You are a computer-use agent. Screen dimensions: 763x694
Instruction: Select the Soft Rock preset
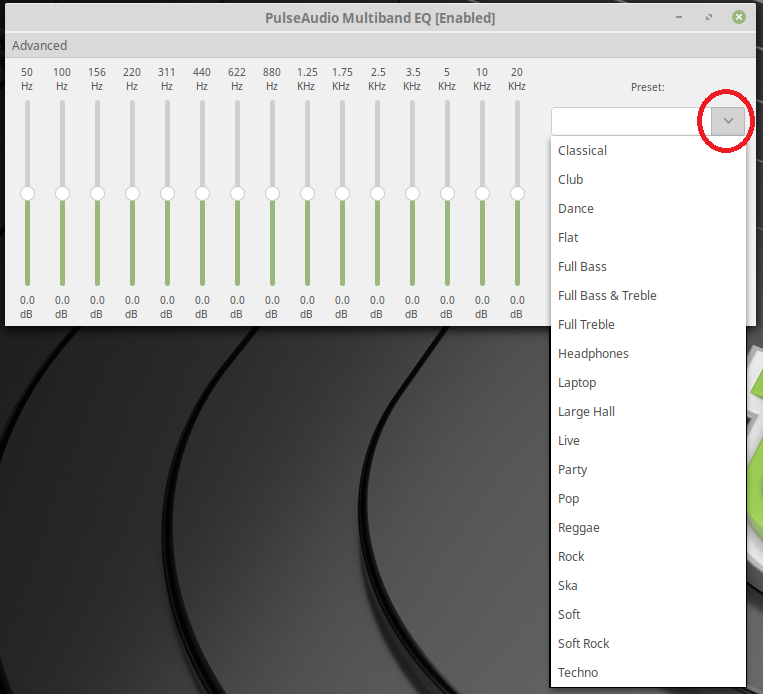click(648, 643)
